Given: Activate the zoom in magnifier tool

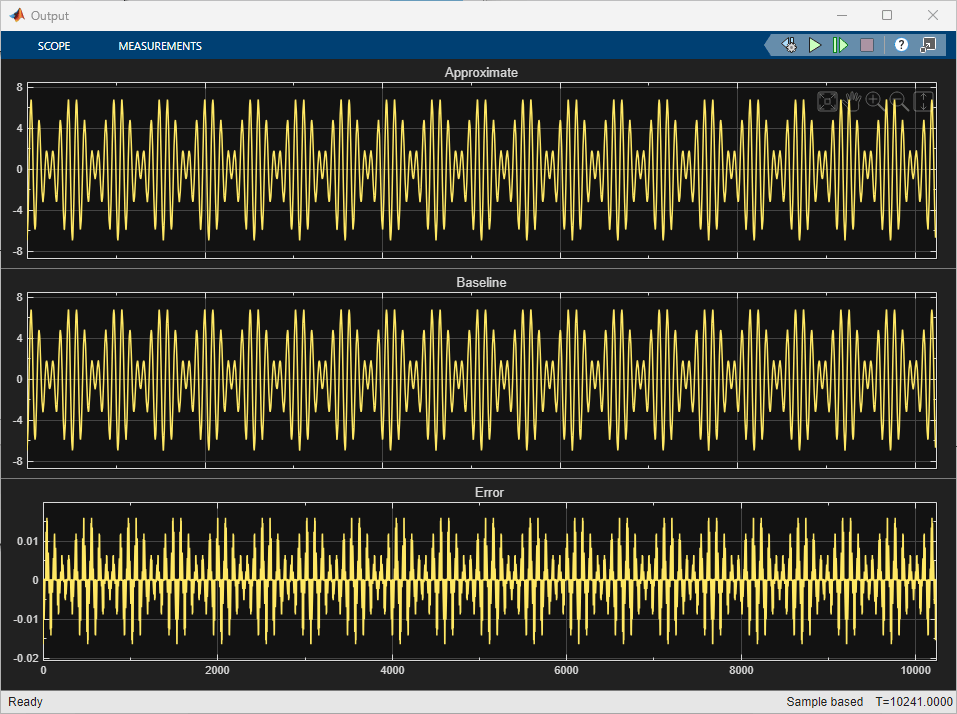Looking at the screenshot, I should pos(875,101).
